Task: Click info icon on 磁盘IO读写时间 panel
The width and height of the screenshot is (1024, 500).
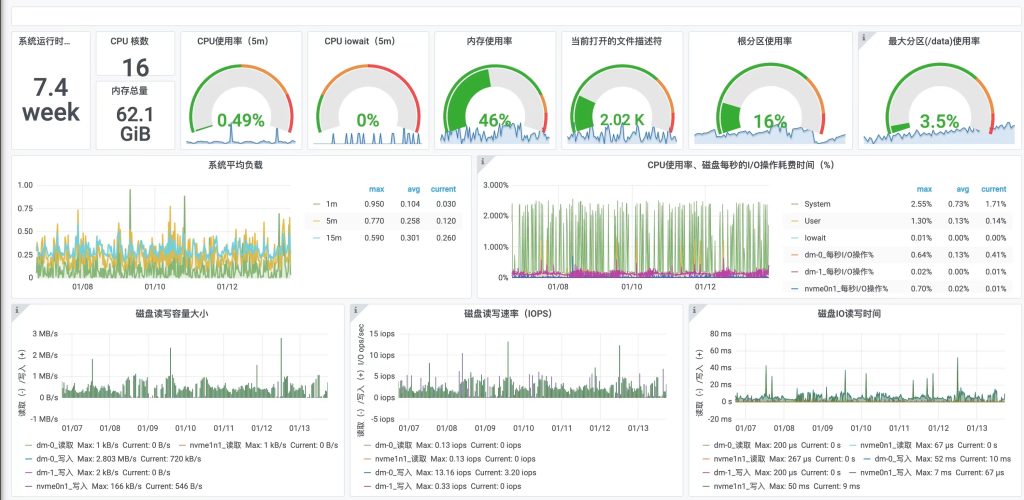Action: (694, 310)
